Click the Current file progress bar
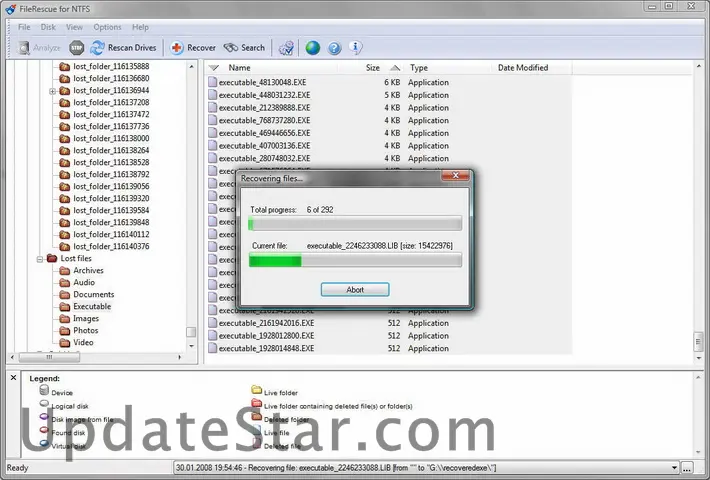 (355, 260)
